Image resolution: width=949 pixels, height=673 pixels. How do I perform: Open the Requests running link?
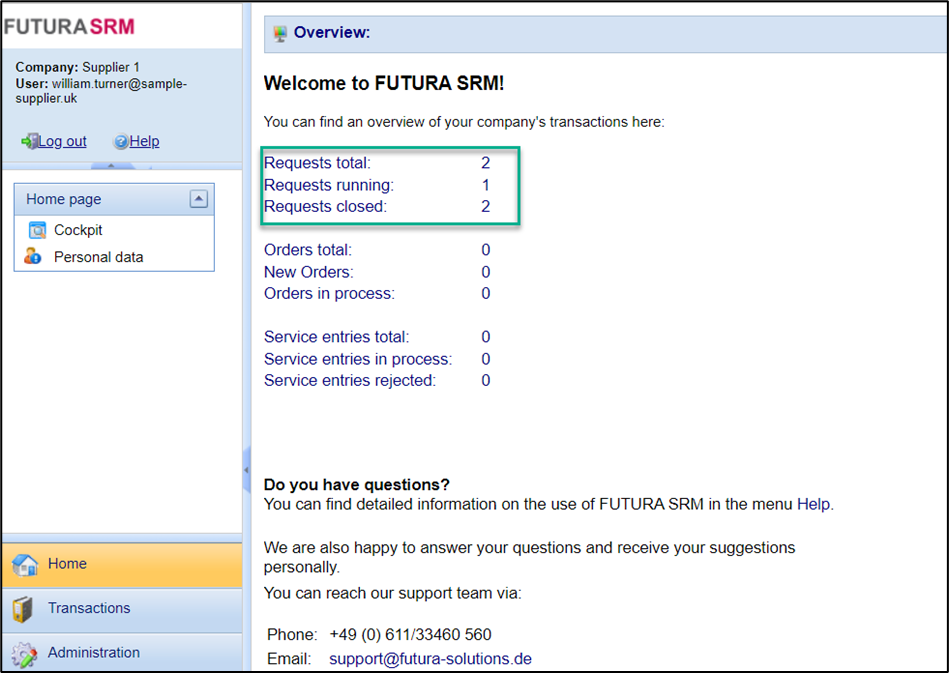pyautogui.click(x=328, y=185)
